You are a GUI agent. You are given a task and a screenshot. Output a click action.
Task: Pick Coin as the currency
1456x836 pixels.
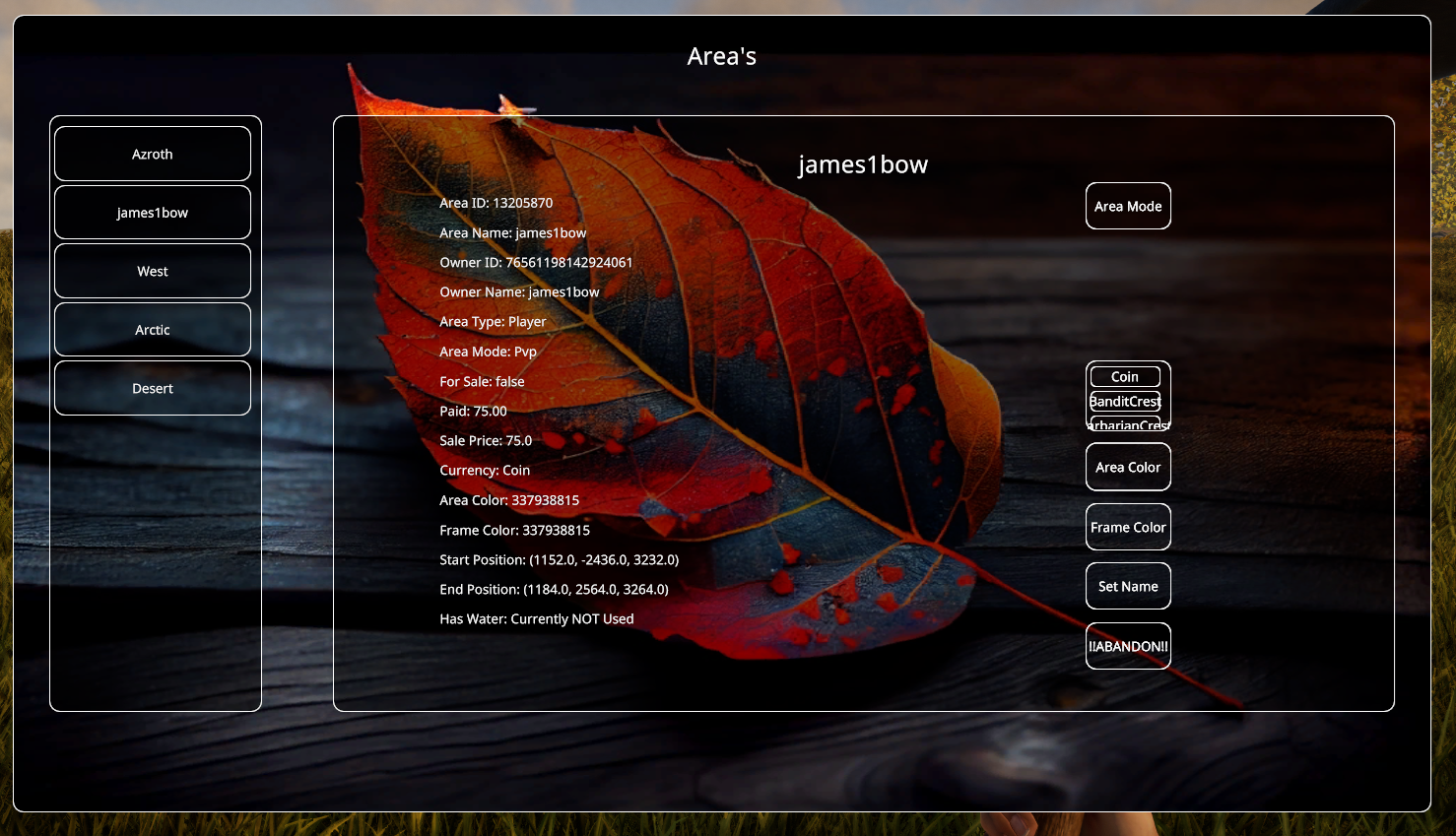point(1125,376)
